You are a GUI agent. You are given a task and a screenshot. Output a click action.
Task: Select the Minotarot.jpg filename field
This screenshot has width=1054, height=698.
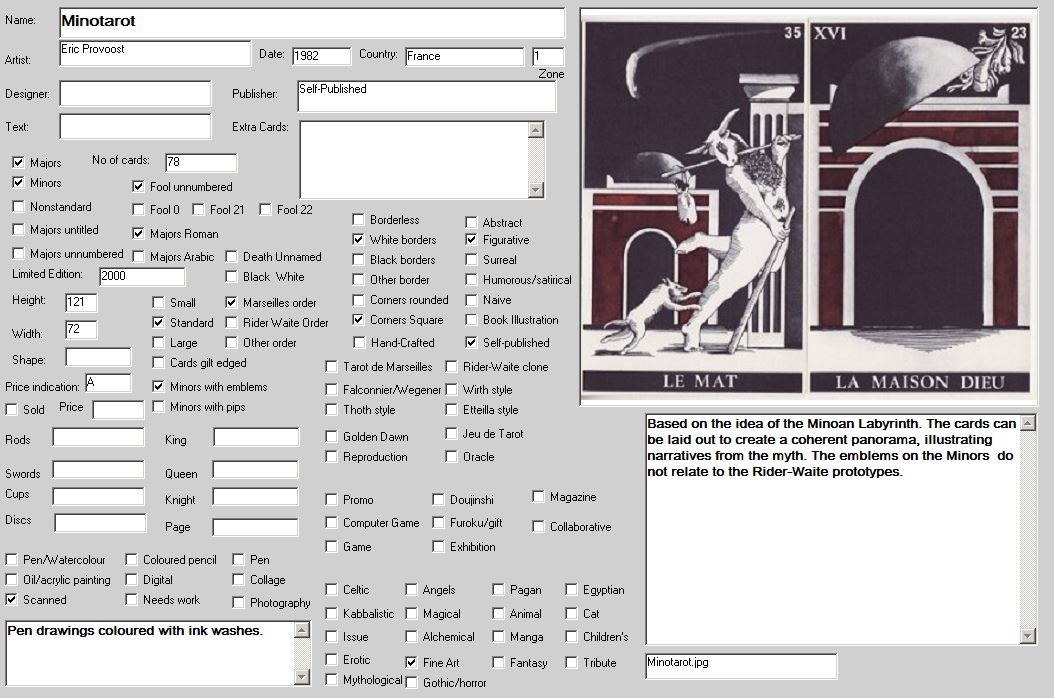pyautogui.click(x=740, y=665)
